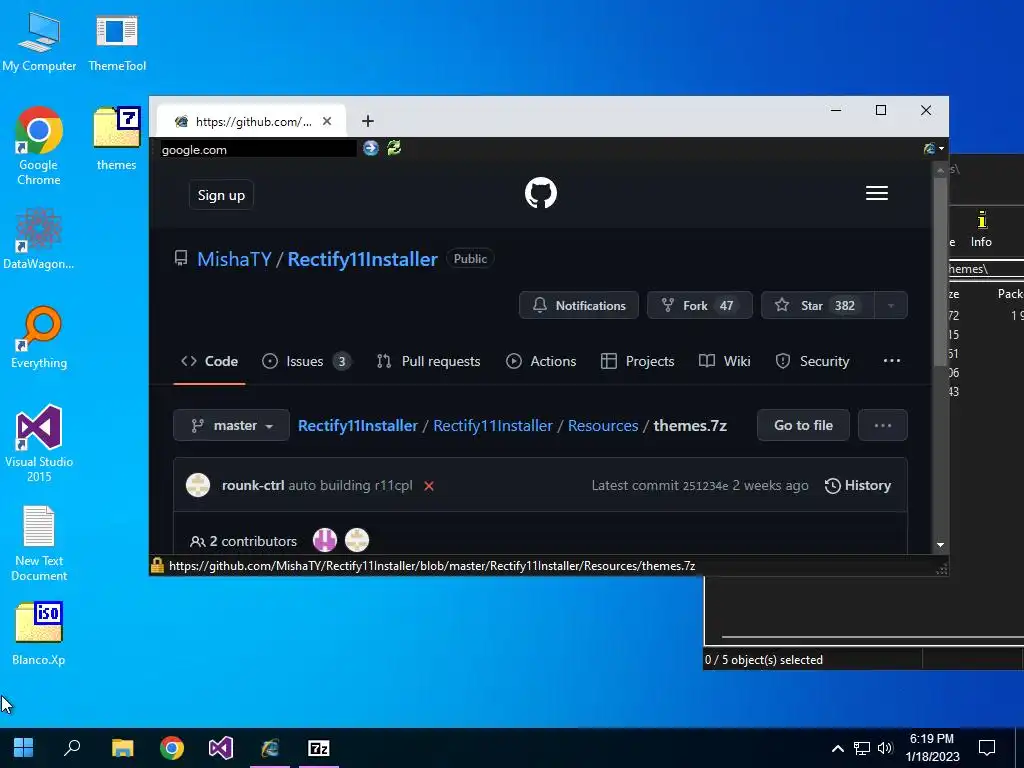Click the volume speaker tray icon
The image size is (1024, 768).
[x=885, y=748]
